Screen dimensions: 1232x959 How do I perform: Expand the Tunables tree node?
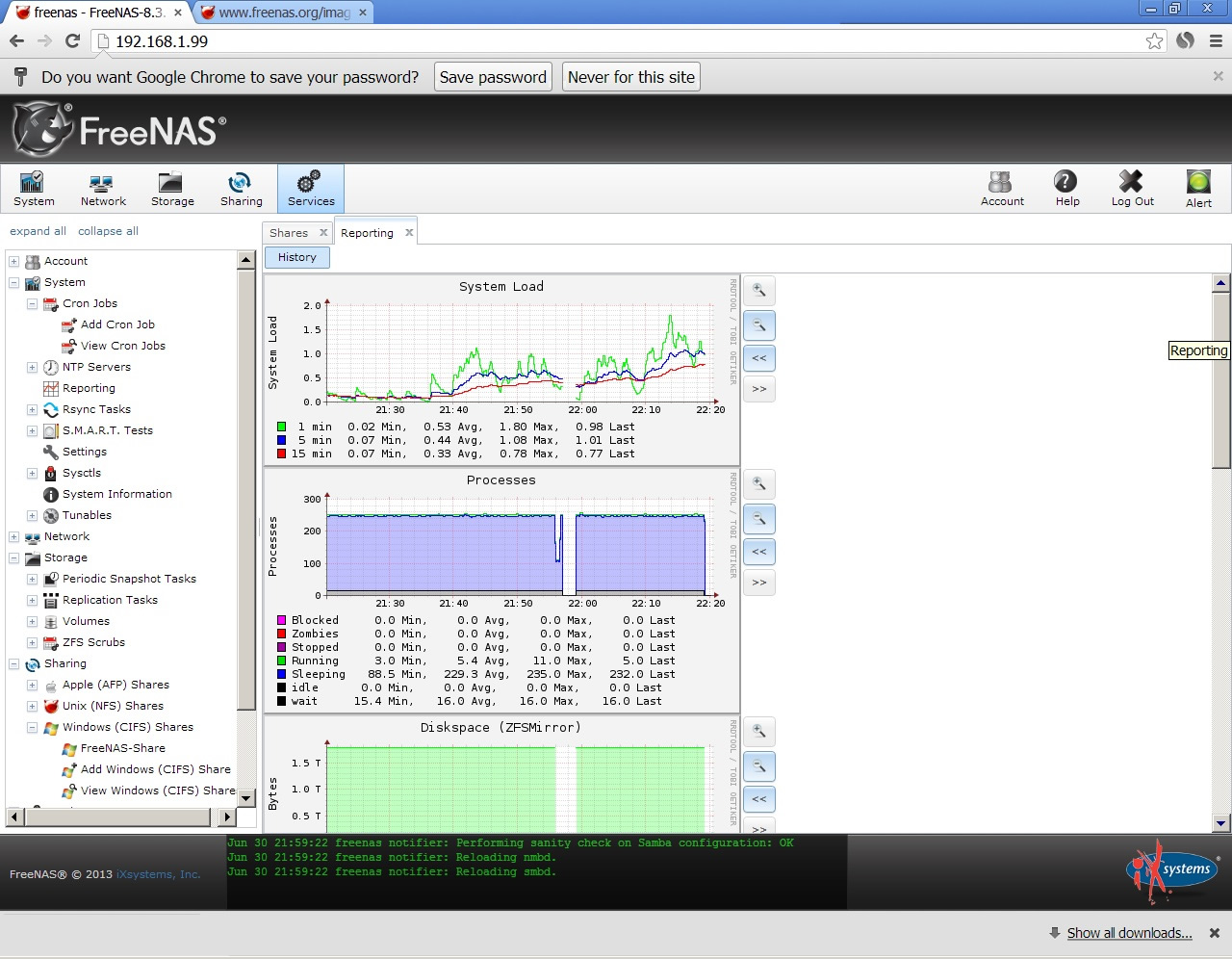pyautogui.click(x=32, y=516)
